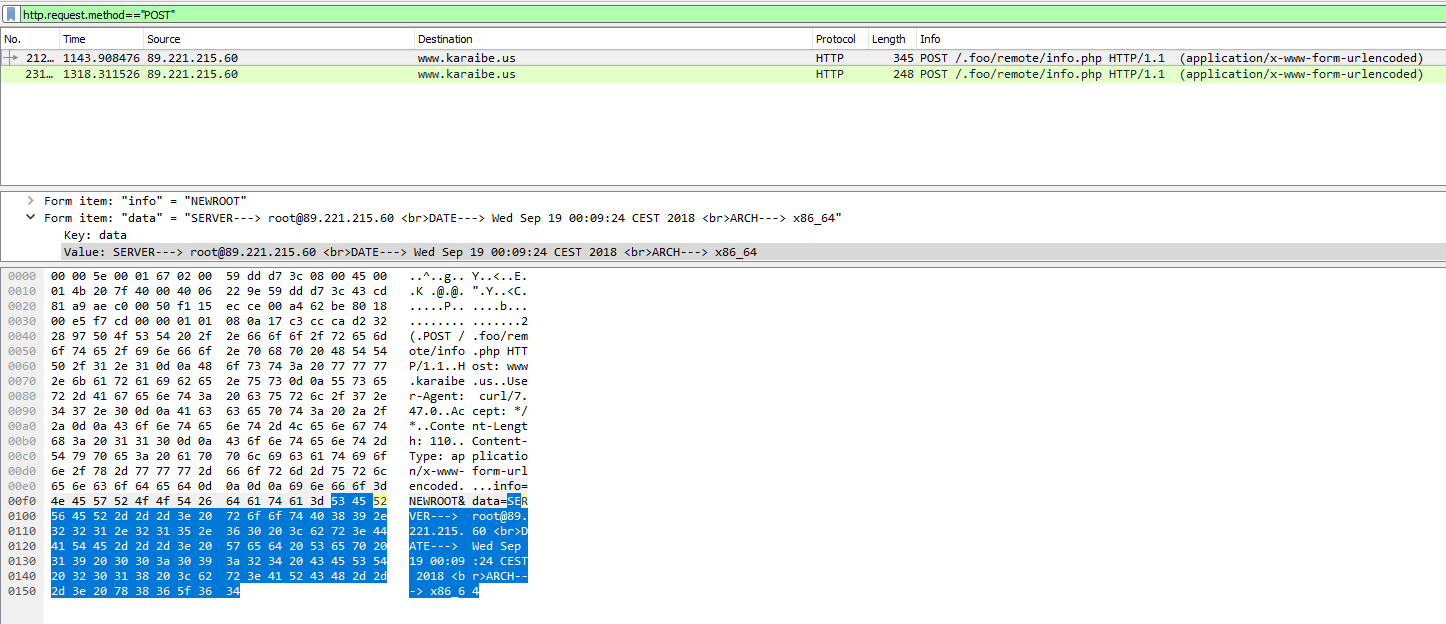The height and width of the screenshot is (624, 1446).
Task: Collapse the Form item "data" tree node
Action: 31,218
